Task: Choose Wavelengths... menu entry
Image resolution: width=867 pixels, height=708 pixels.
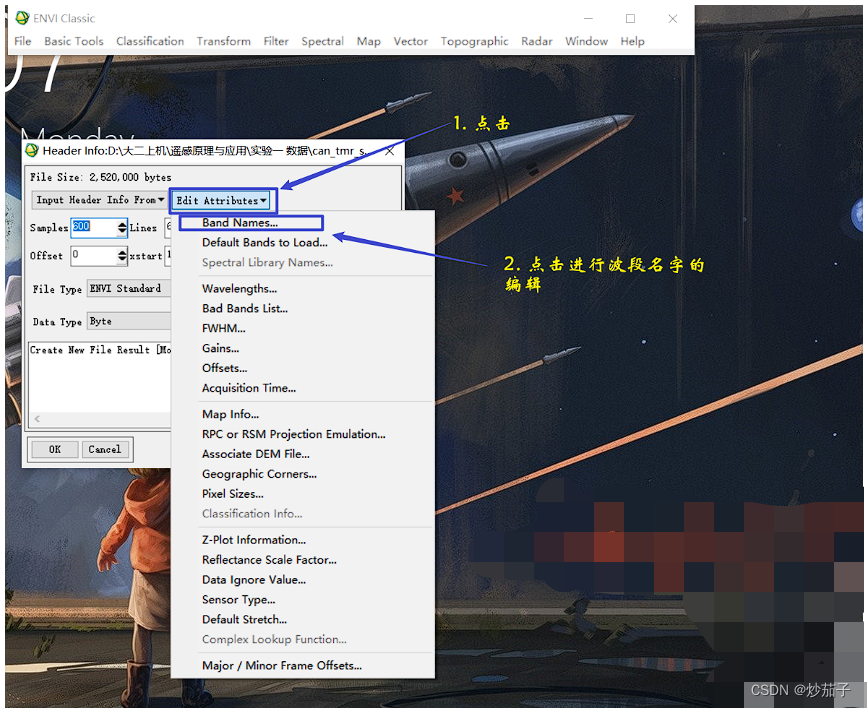Action: (239, 289)
